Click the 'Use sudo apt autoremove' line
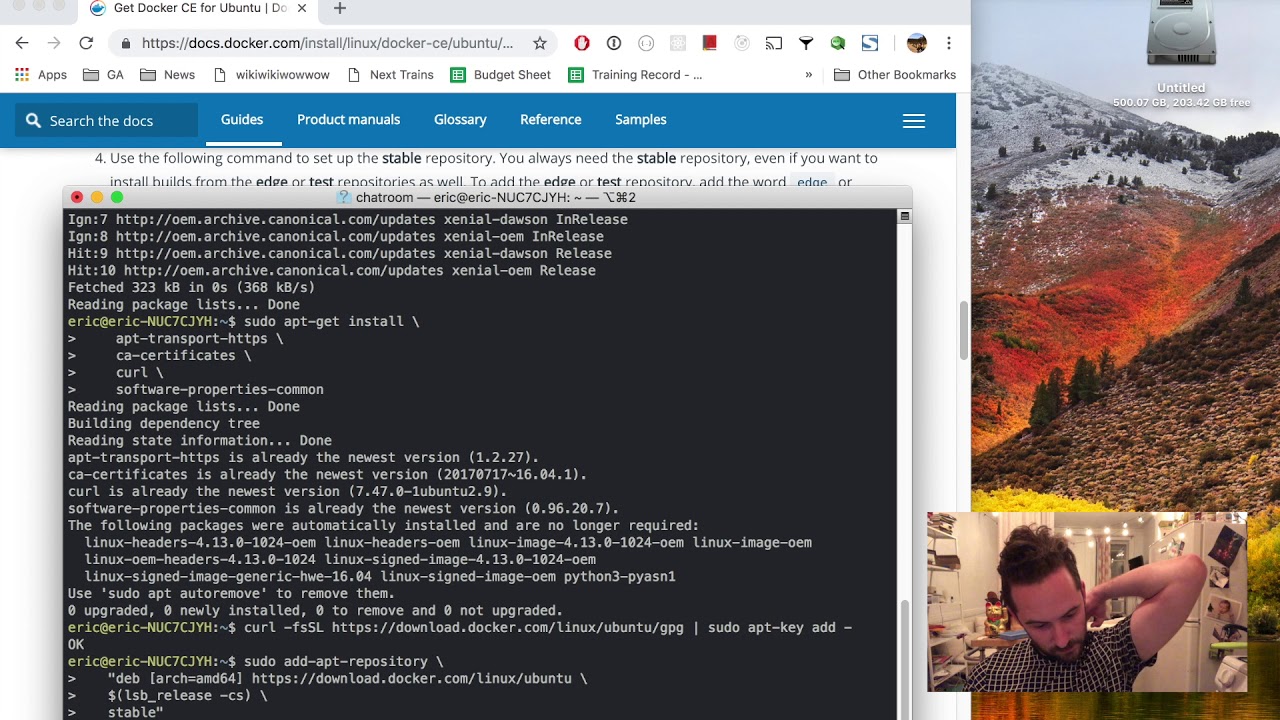 [232, 594]
